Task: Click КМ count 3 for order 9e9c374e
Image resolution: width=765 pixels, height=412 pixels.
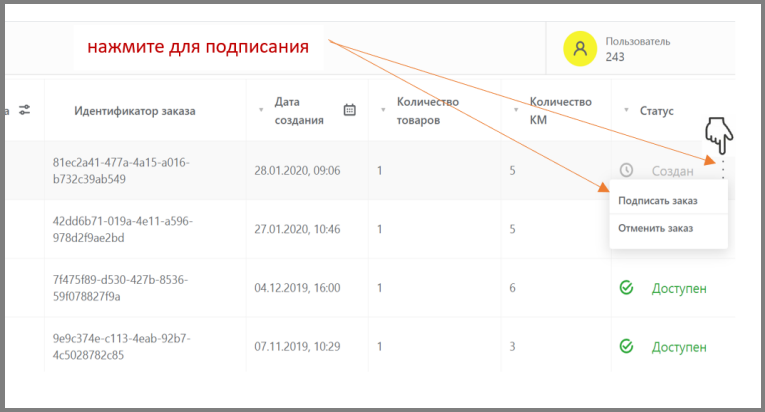Action: click(x=512, y=346)
